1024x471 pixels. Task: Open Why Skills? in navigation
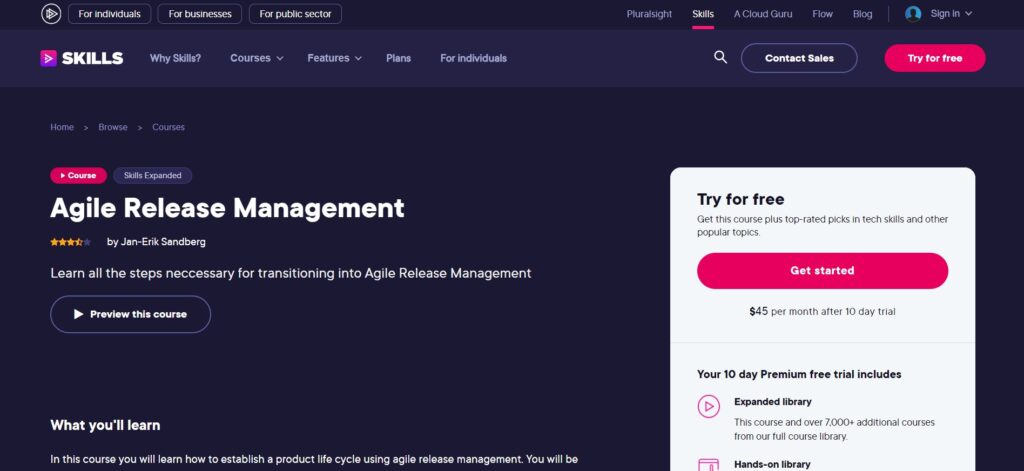pos(176,58)
